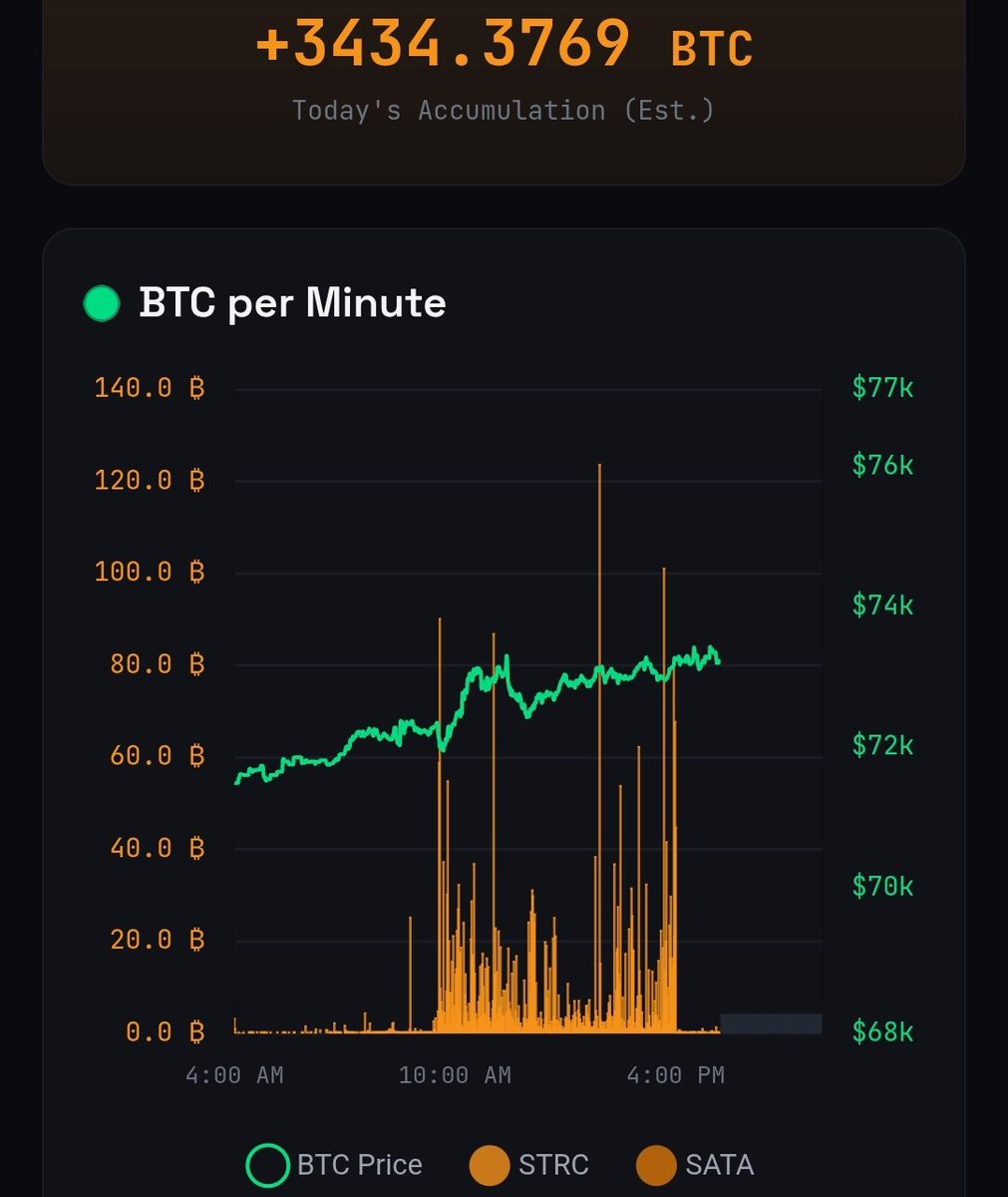Click the $77k price axis label
The height and width of the screenshot is (1197, 1008).
point(882,387)
